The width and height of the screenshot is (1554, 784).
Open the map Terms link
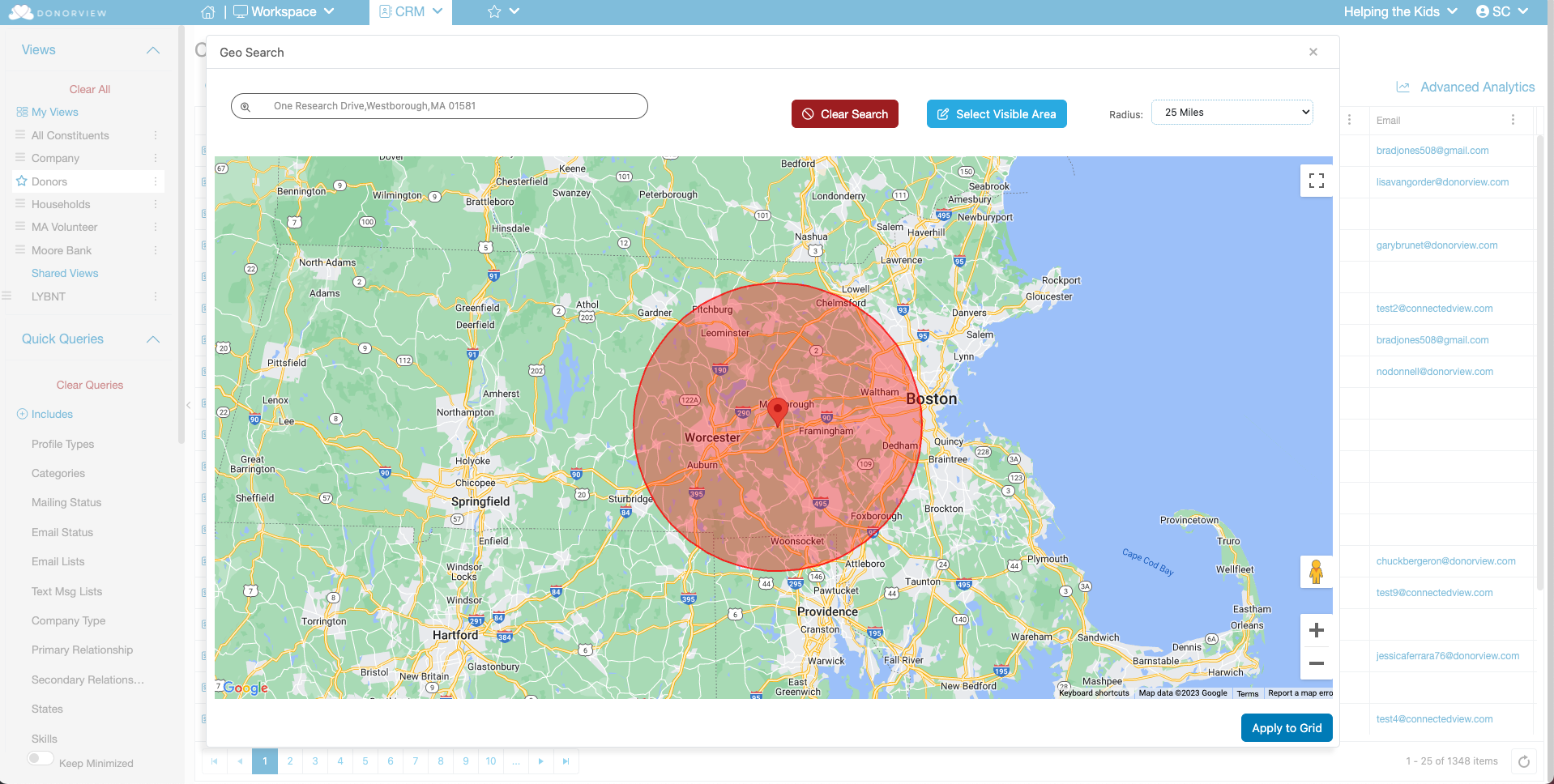coord(1248,693)
